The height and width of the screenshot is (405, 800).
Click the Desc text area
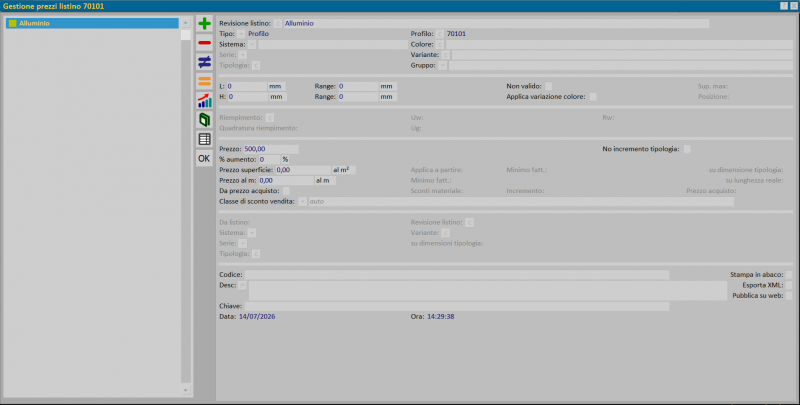[487, 290]
